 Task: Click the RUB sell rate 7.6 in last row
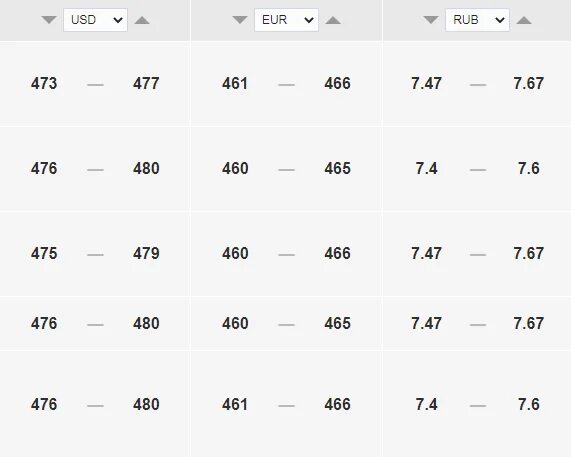529,405
